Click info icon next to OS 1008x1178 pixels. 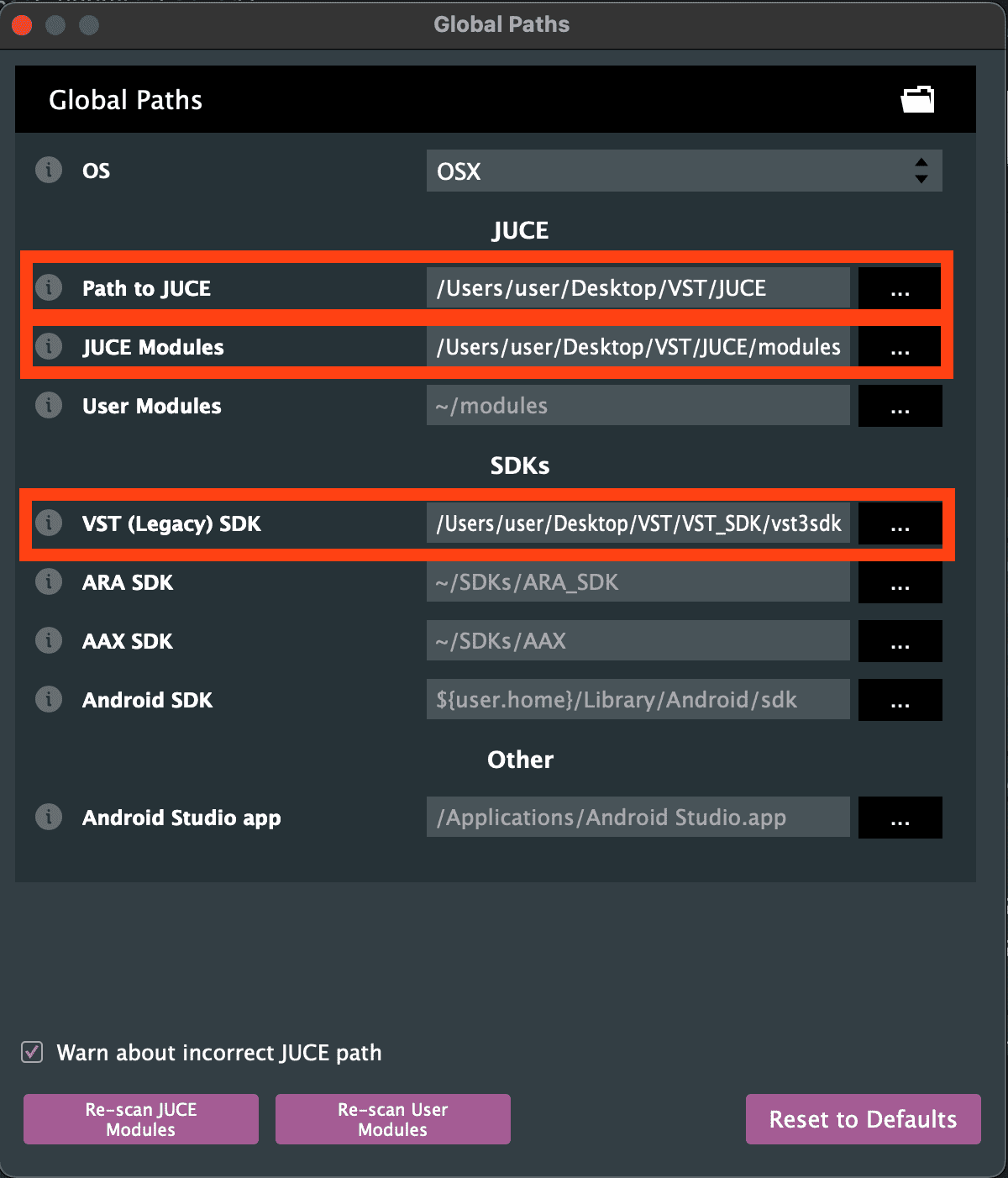pyautogui.click(x=49, y=171)
